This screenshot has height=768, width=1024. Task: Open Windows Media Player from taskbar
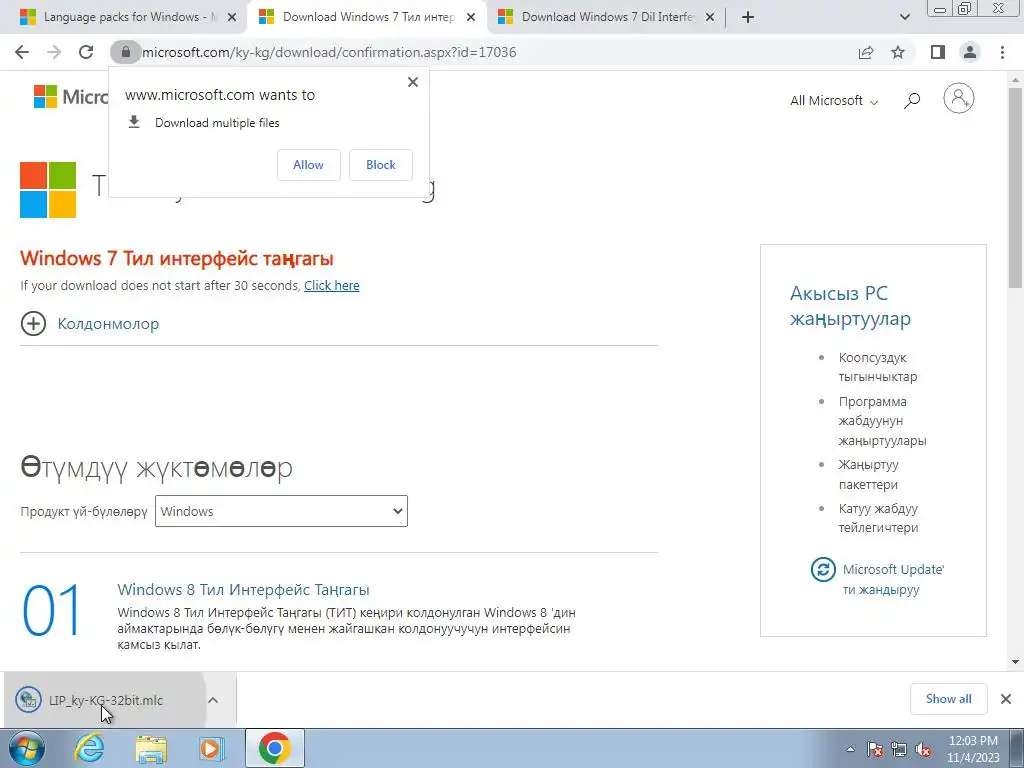click(211, 748)
